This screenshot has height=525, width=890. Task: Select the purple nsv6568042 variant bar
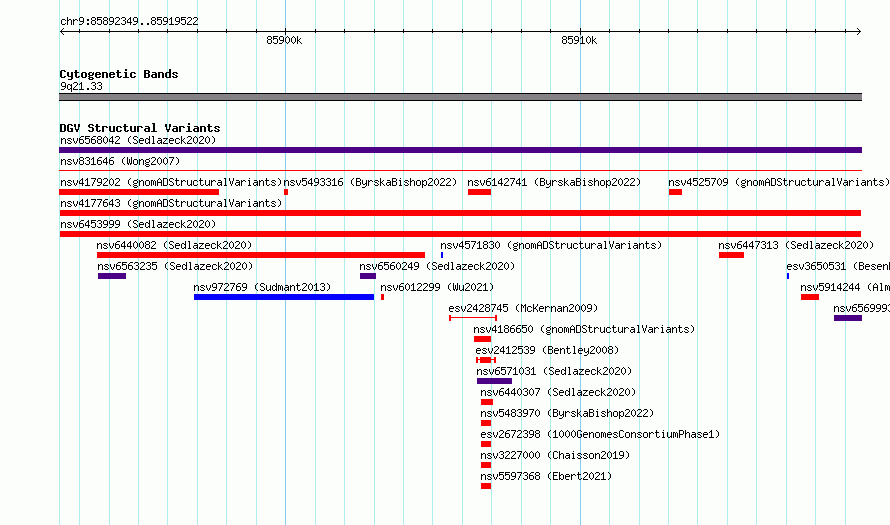[460, 150]
